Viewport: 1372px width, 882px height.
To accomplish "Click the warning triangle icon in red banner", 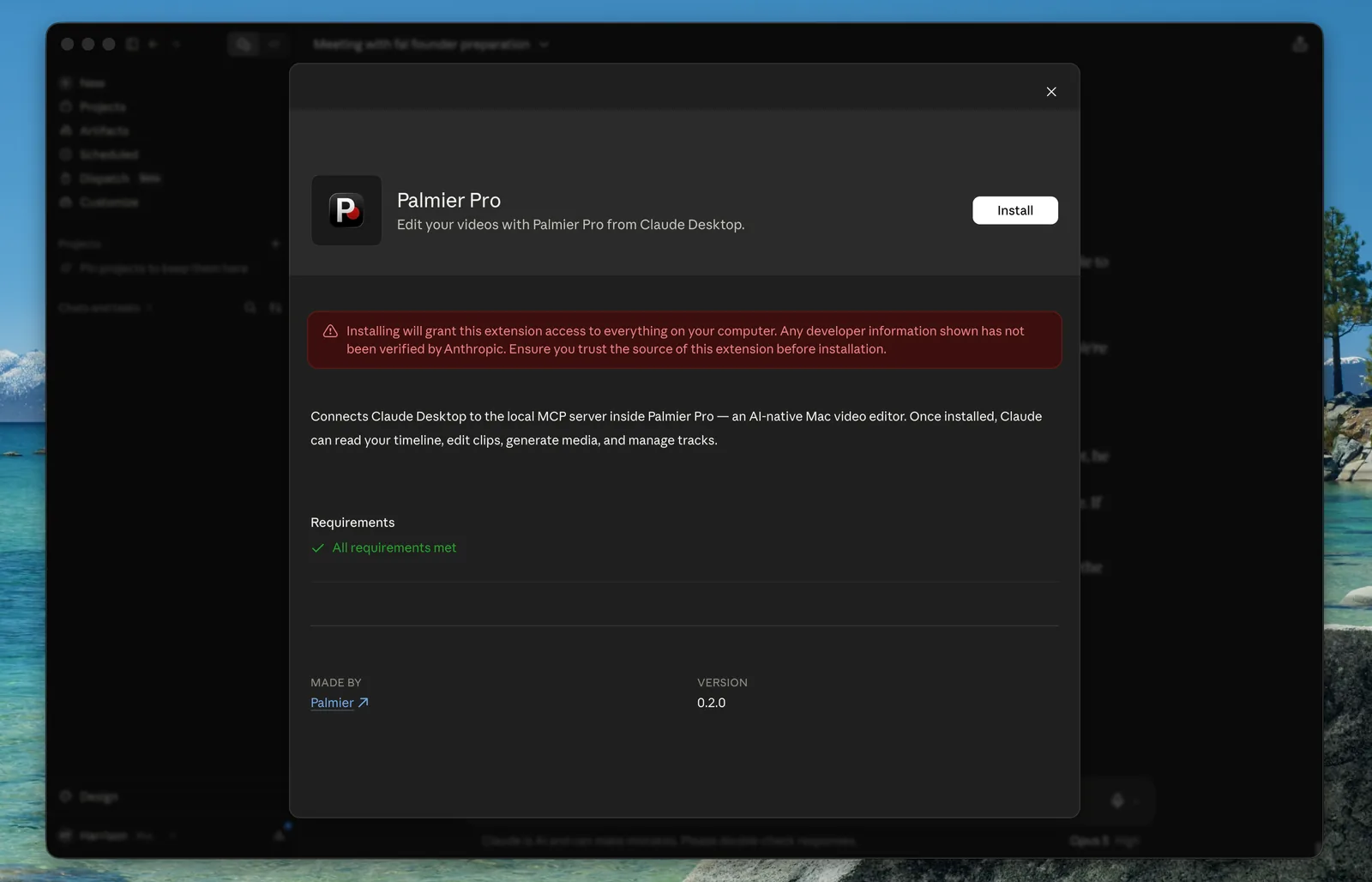I will [330, 331].
